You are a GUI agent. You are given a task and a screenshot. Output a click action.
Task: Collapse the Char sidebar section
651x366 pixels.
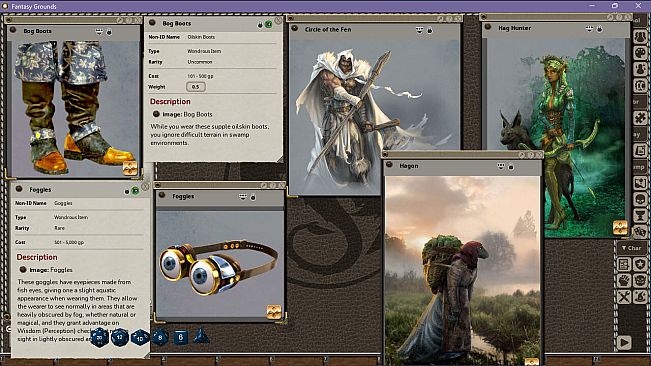click(x=631, y=248)
